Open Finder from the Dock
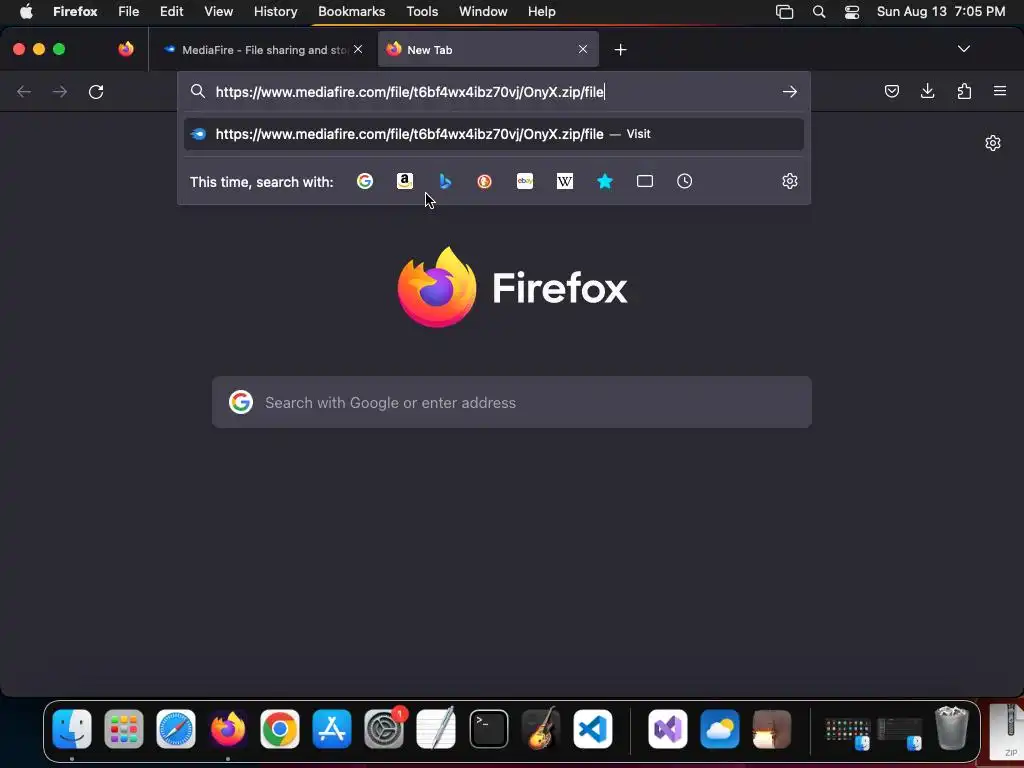The width and height of the screenshot is (1024, 768). (x=72, y=729)
